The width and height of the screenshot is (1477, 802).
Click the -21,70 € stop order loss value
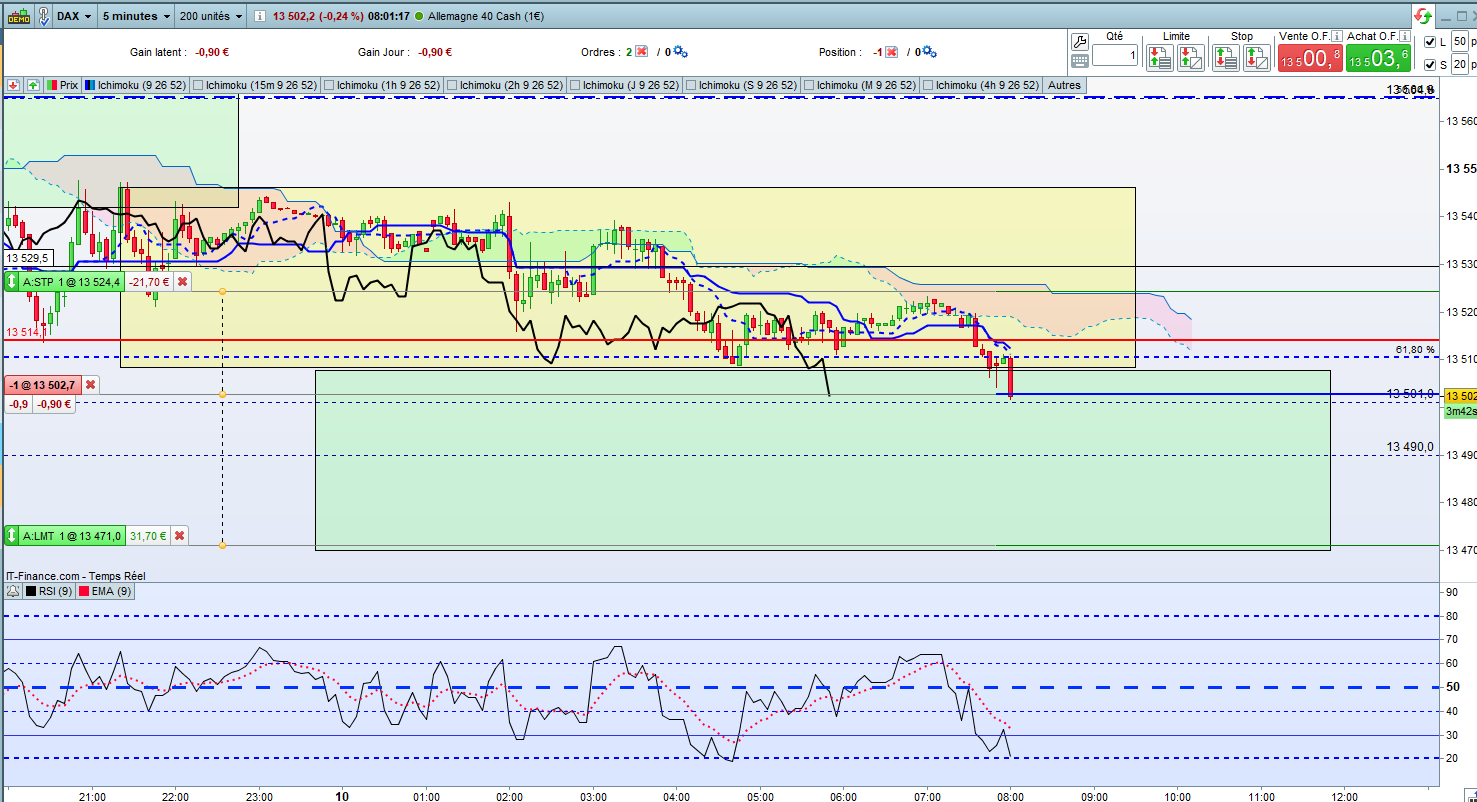pos(148,282)
